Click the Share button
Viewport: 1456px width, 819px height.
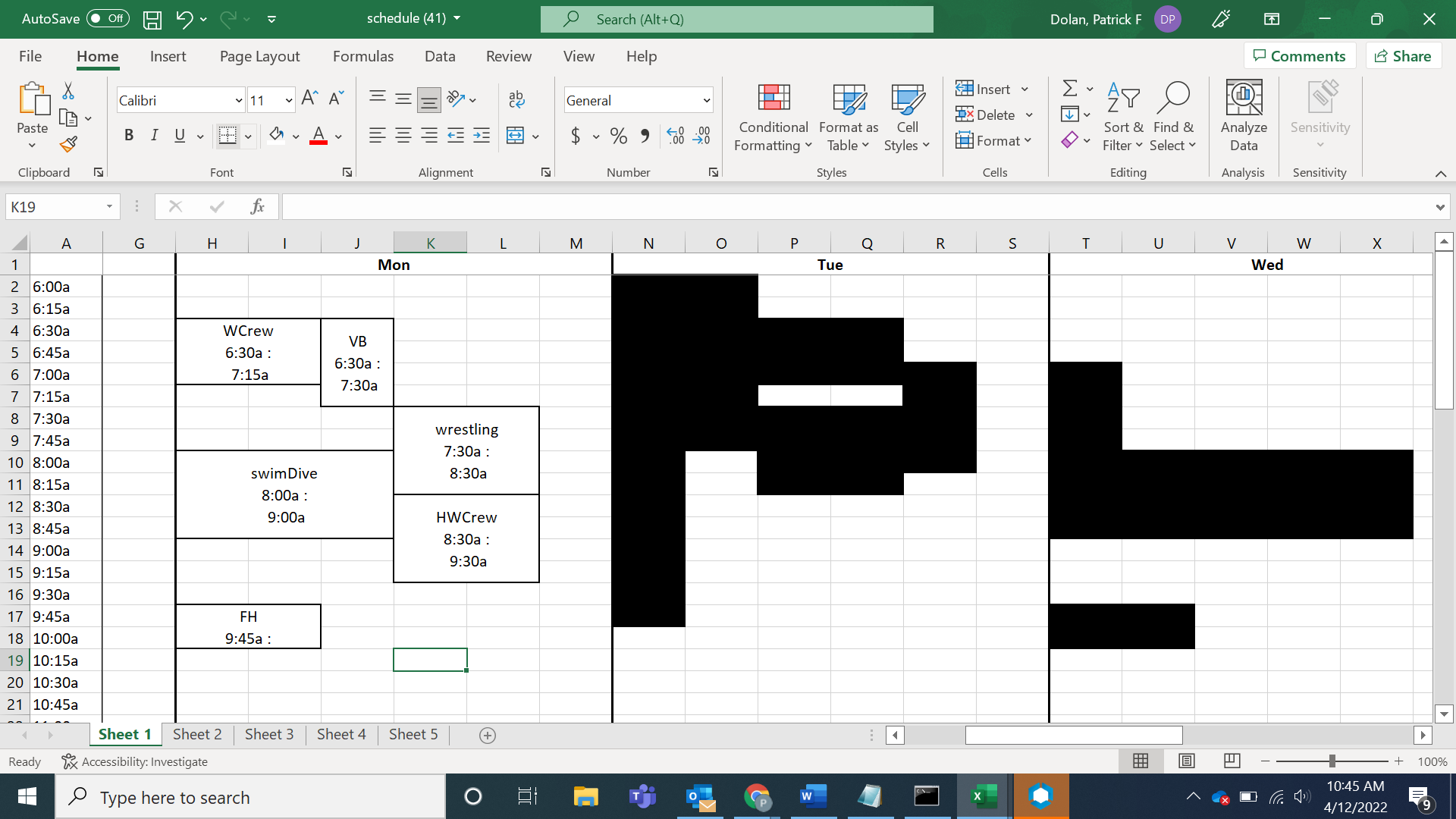click(x=1403, y=55)
